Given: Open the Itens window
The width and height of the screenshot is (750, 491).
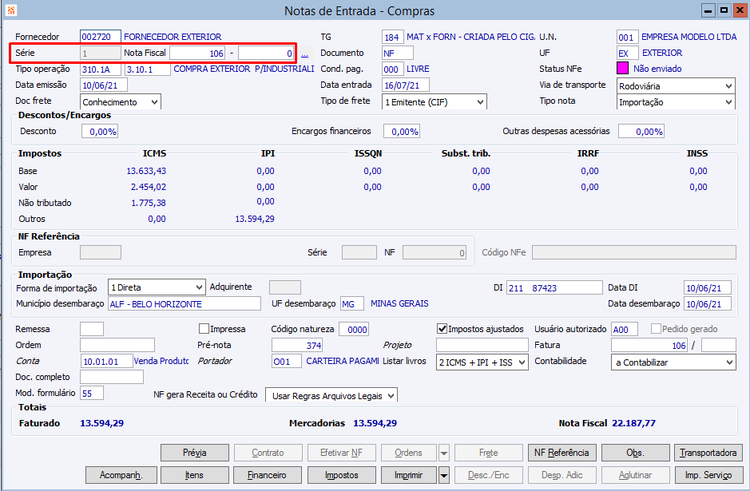Looking at the screenshot, I should click(x=194, y=475).
